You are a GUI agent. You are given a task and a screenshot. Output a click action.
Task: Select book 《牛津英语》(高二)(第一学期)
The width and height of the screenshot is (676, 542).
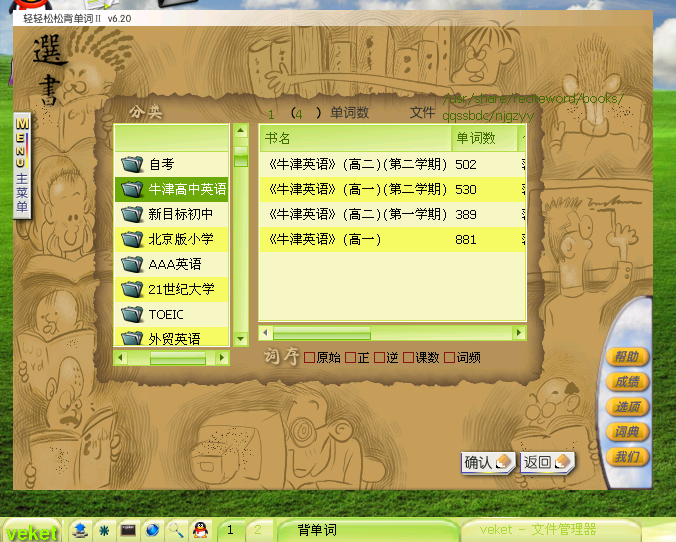click(x=357, y=214)
